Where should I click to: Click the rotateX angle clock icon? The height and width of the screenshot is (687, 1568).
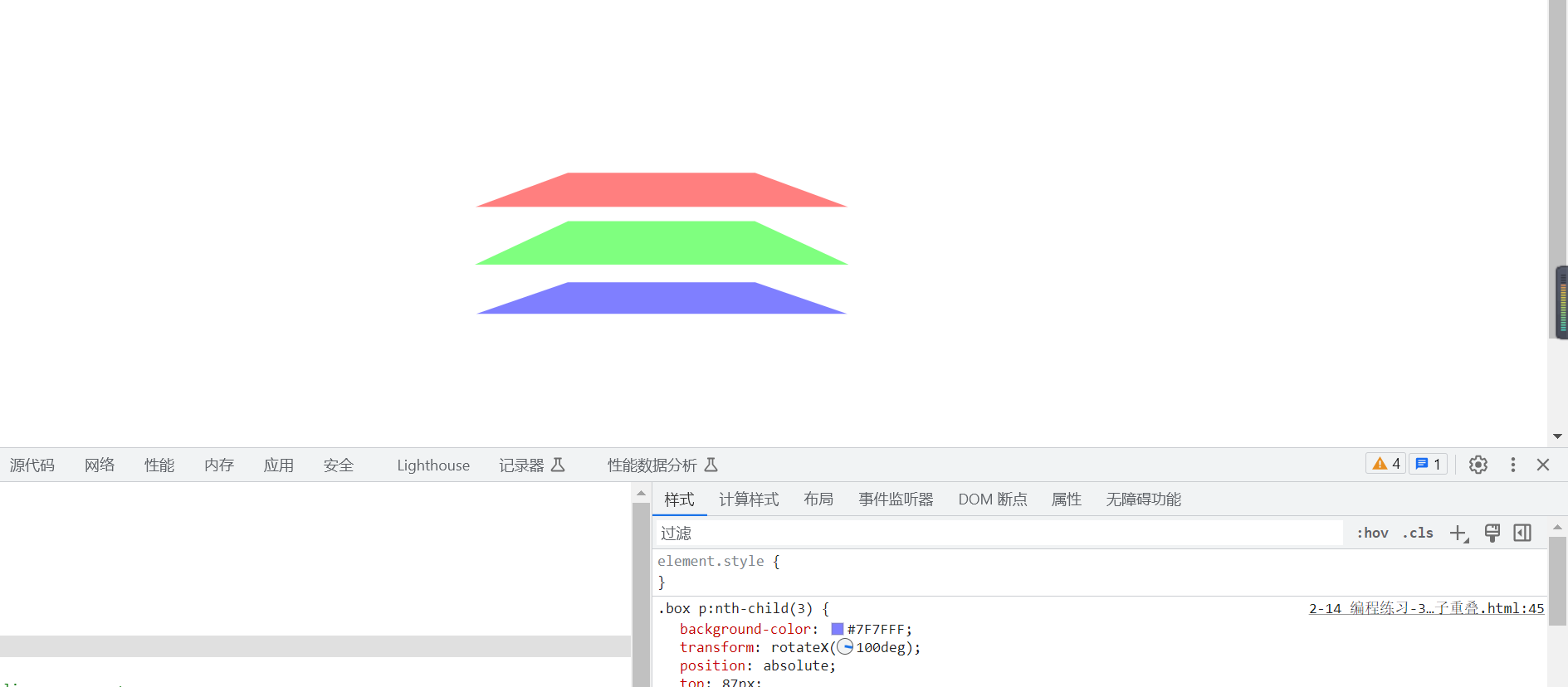[845, 647]
